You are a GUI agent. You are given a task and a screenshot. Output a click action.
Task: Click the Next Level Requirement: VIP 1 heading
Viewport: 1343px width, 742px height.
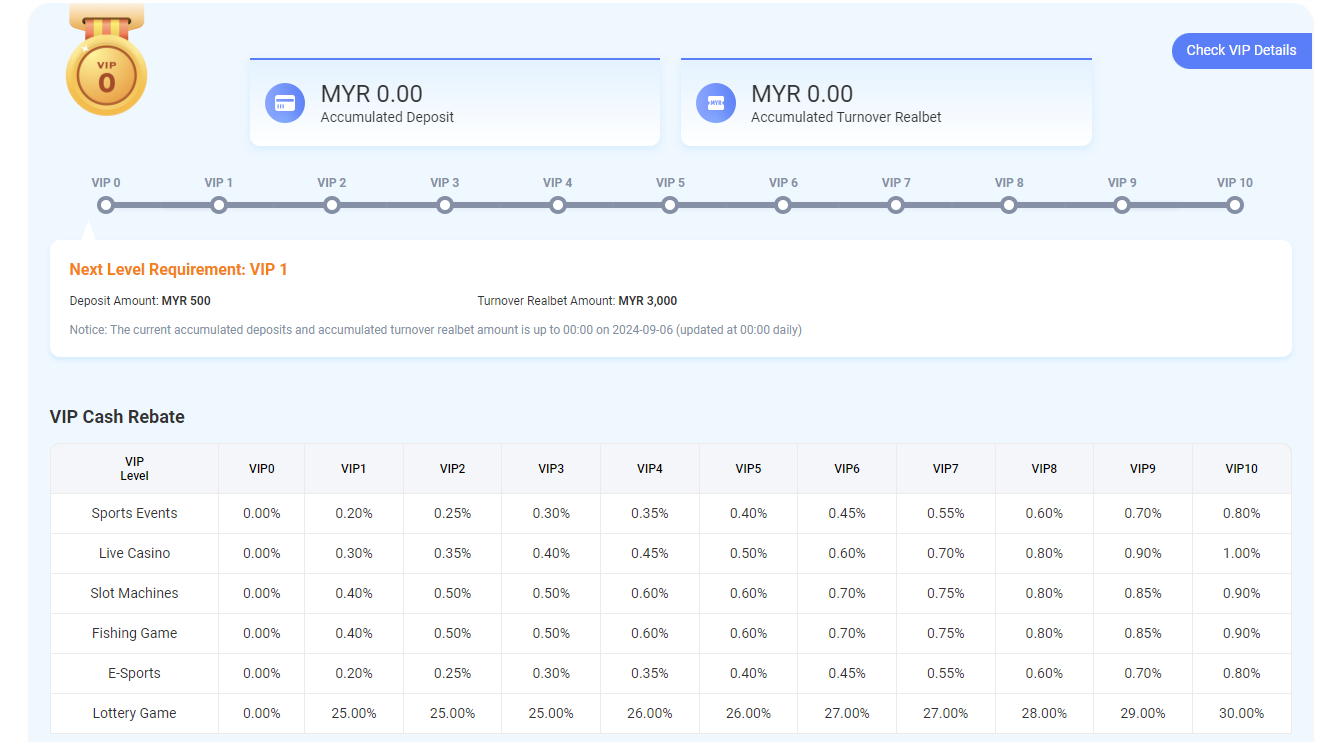(178, 270)
